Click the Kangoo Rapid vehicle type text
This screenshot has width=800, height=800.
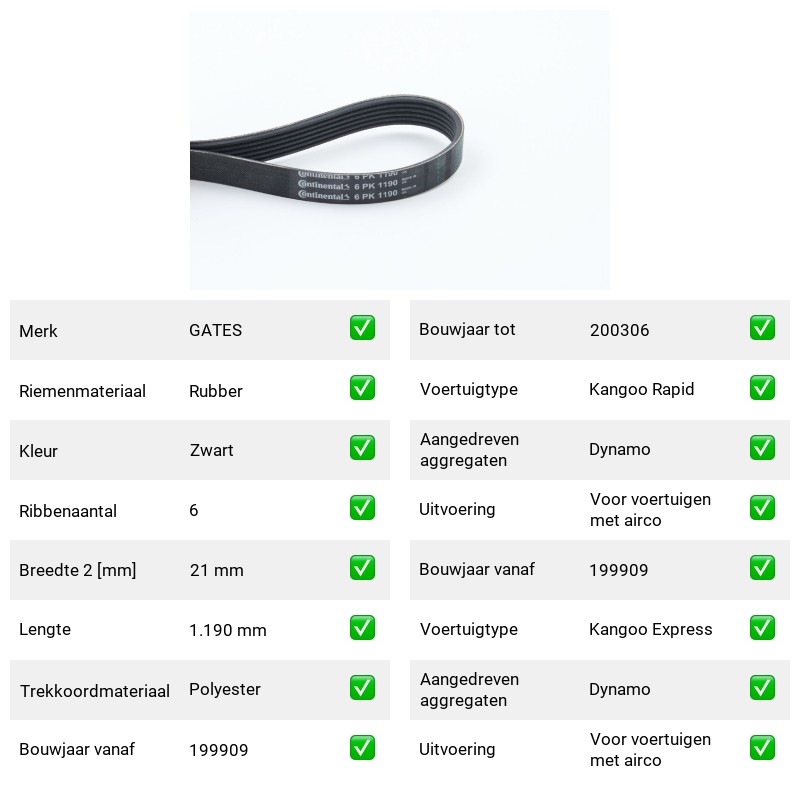(x=641, y=389)
